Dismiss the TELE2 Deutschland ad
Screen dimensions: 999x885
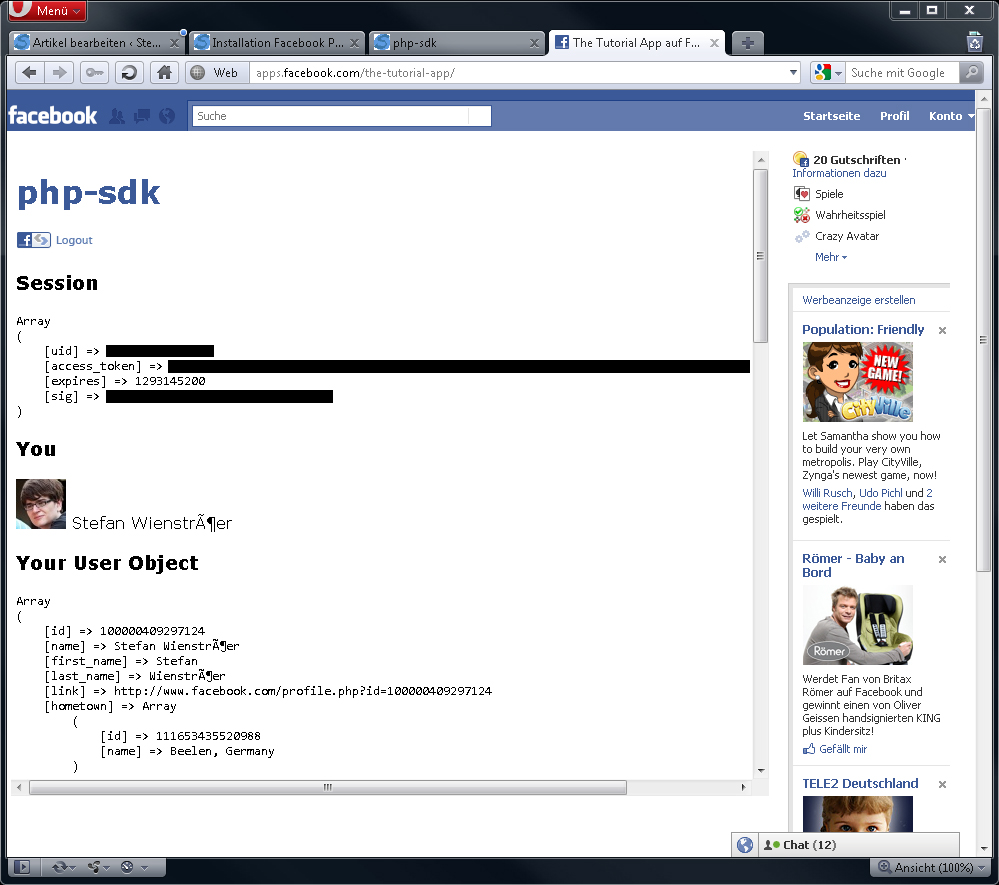pyautogui.click(x=942, y=784)
